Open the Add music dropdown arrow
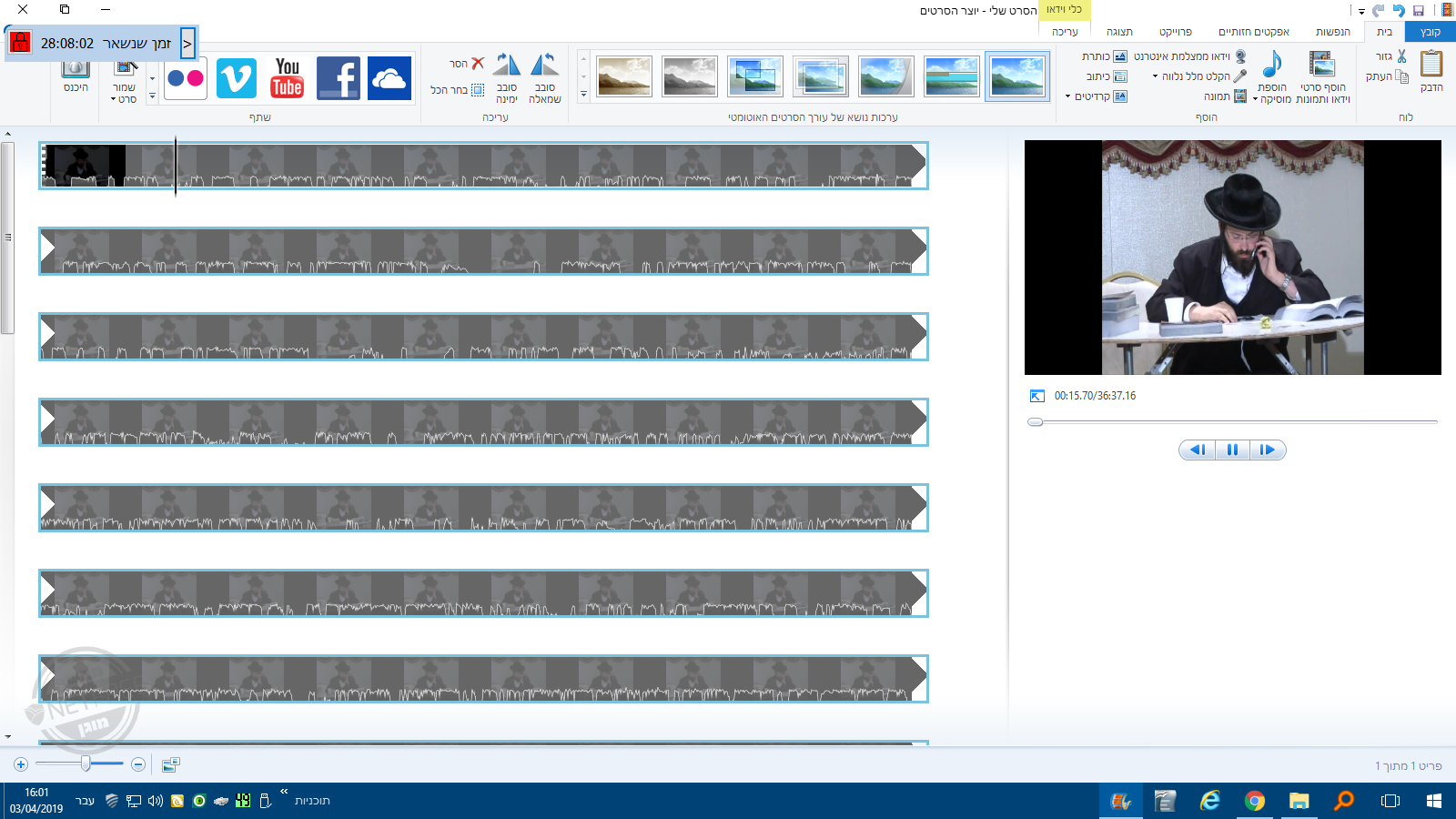The width and height of the screenshot is (1456, 819). [1256, 99]
